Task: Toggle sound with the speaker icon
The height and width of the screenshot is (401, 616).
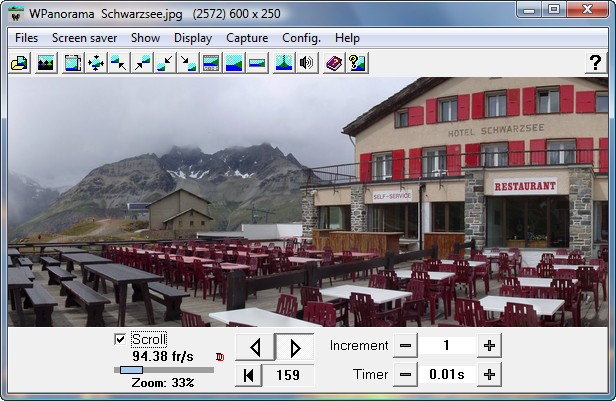Action: [x=307, y=62]
